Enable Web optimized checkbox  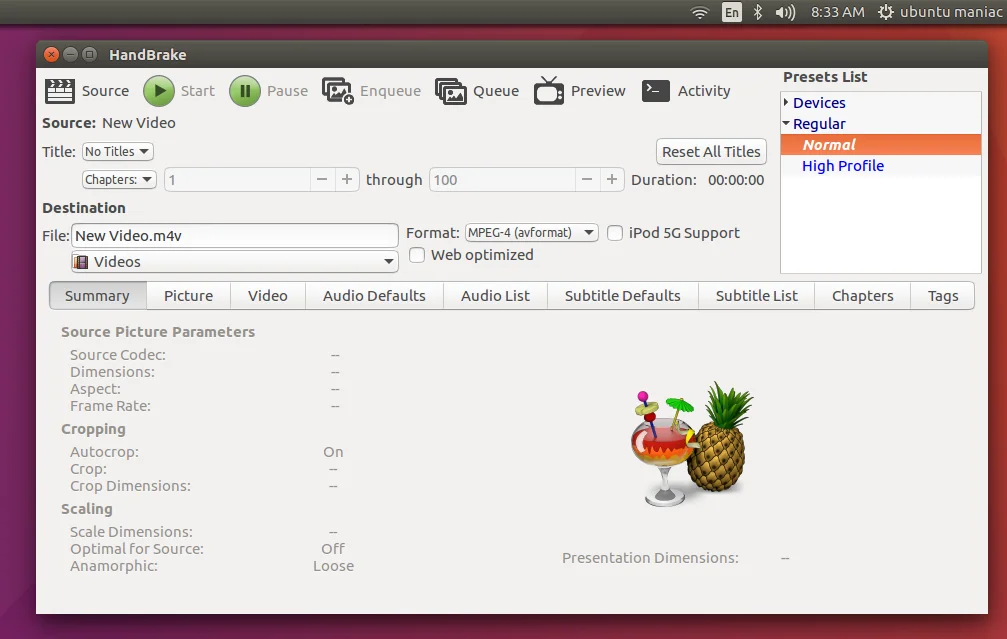point(417,255)
